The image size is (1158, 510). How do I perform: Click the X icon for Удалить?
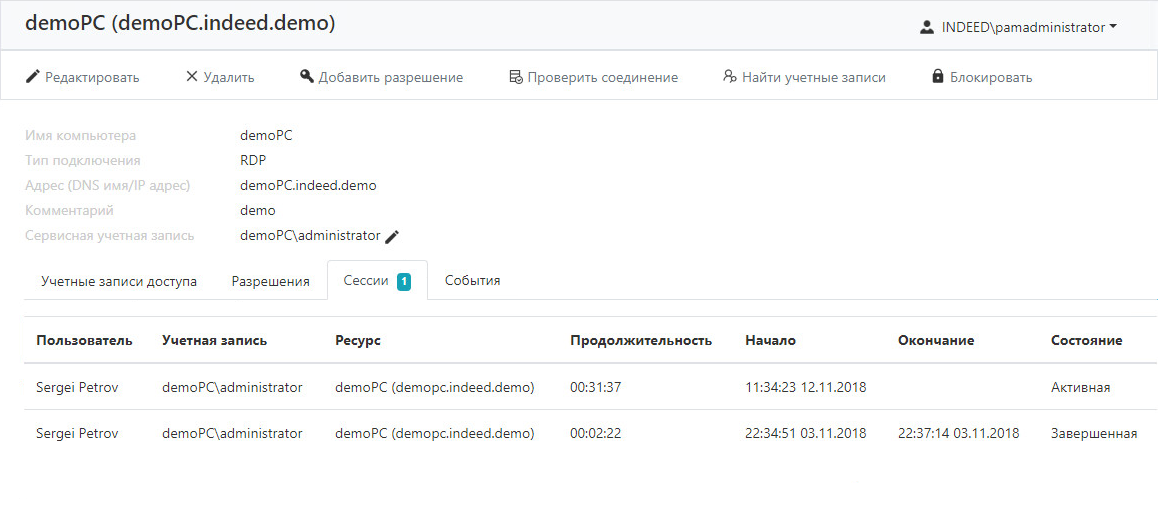point(191,77)
